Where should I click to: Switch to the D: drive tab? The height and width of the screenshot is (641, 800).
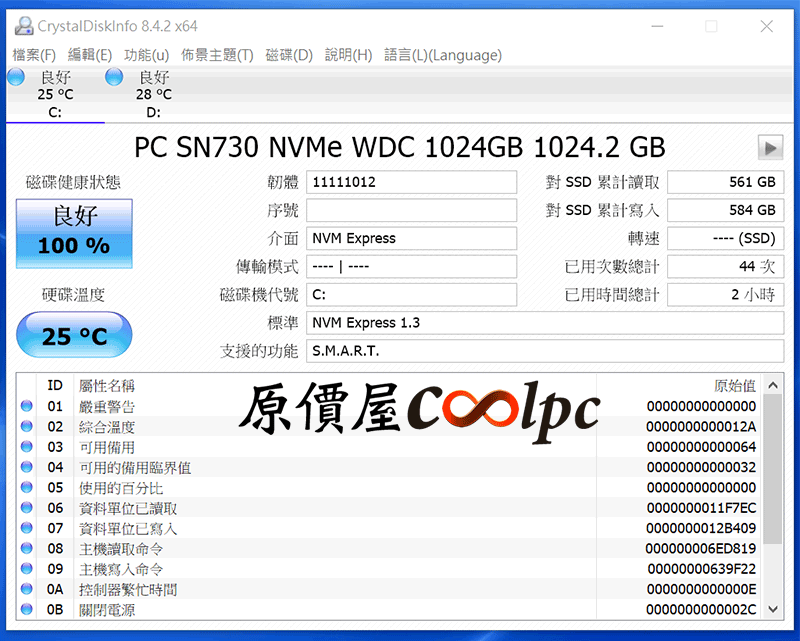point(154,94)
